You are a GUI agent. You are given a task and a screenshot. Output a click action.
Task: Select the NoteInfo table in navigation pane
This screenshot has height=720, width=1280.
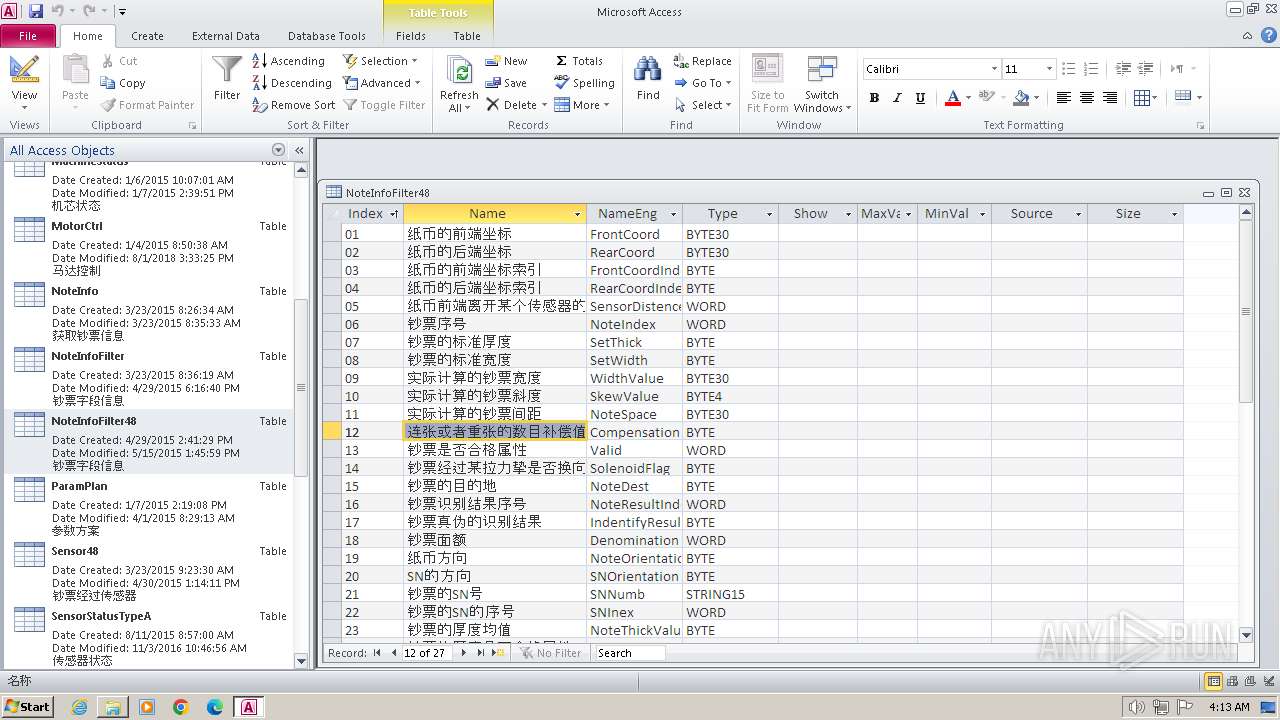pos(150,312)
